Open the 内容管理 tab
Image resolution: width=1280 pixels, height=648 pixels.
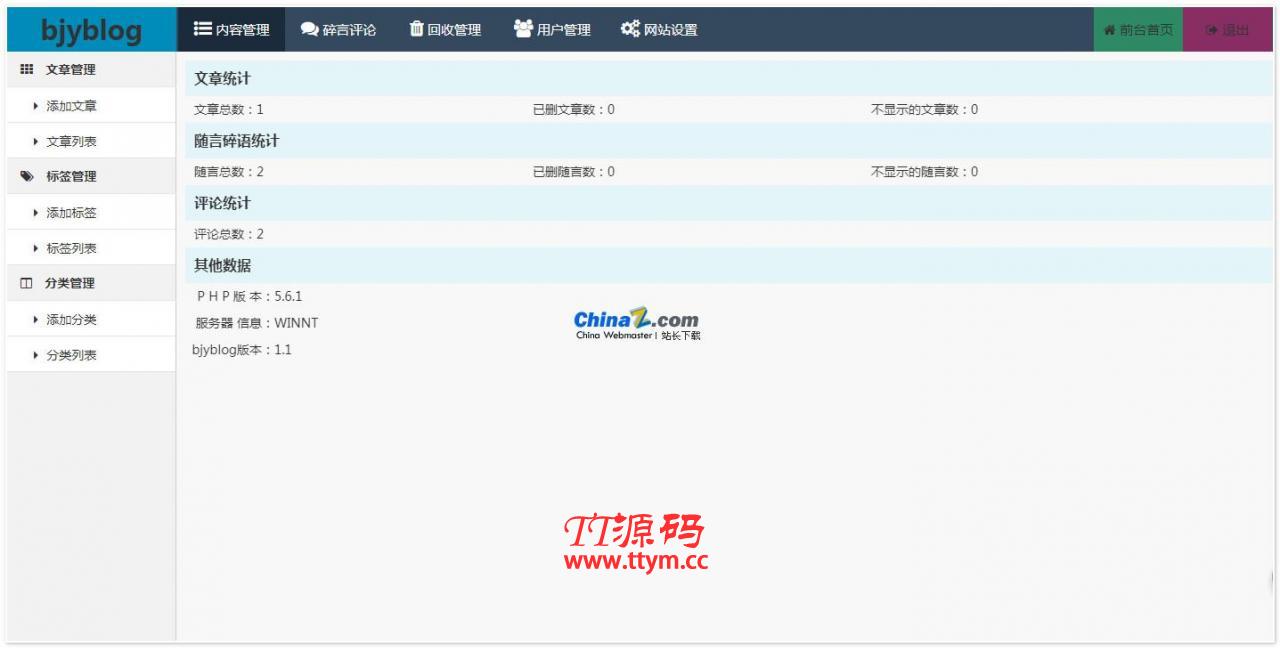point(231,30)
